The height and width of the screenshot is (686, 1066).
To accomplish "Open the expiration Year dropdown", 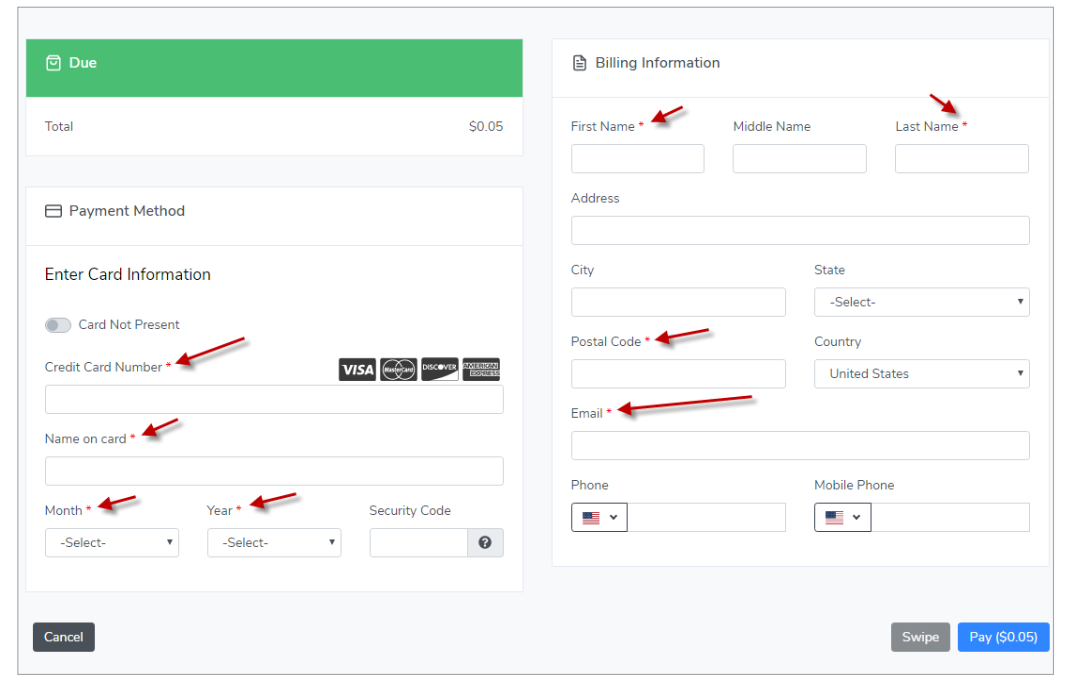I will [x=274, y=543].
